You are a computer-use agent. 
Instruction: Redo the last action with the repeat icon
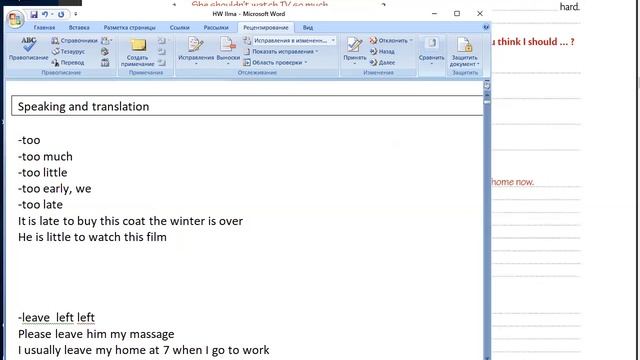coord(61,14)
